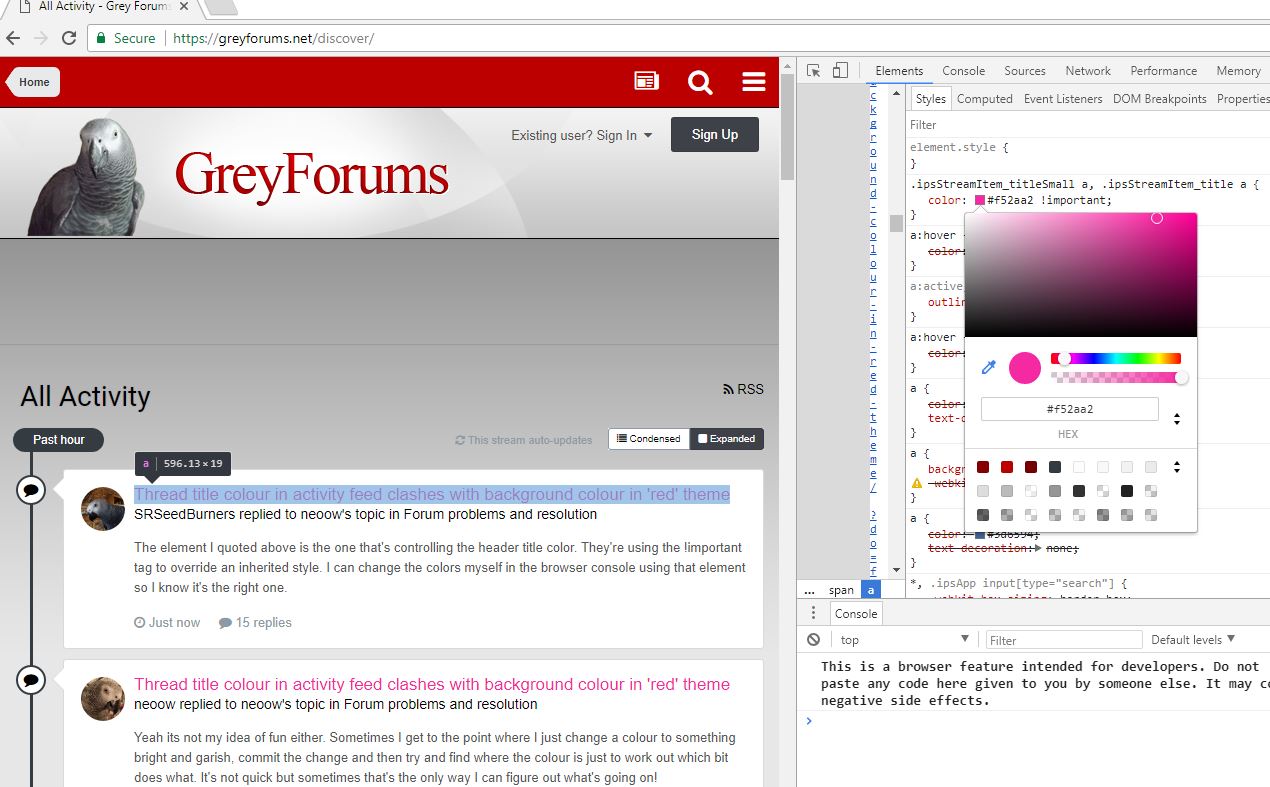This screenshot has width=1270, height=787.
Task: Open the Computed tab in styles pane
Action: tap(984, 99)
